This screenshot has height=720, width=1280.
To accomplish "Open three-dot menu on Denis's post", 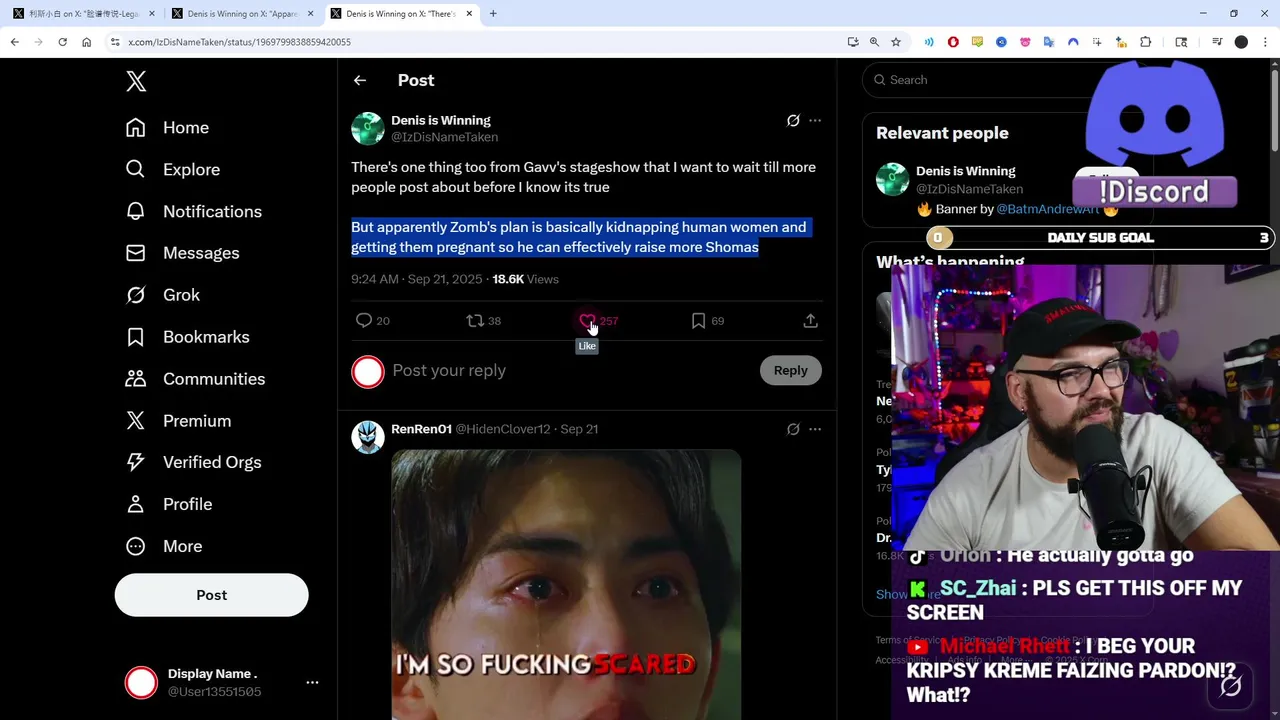I will (815, 121).
